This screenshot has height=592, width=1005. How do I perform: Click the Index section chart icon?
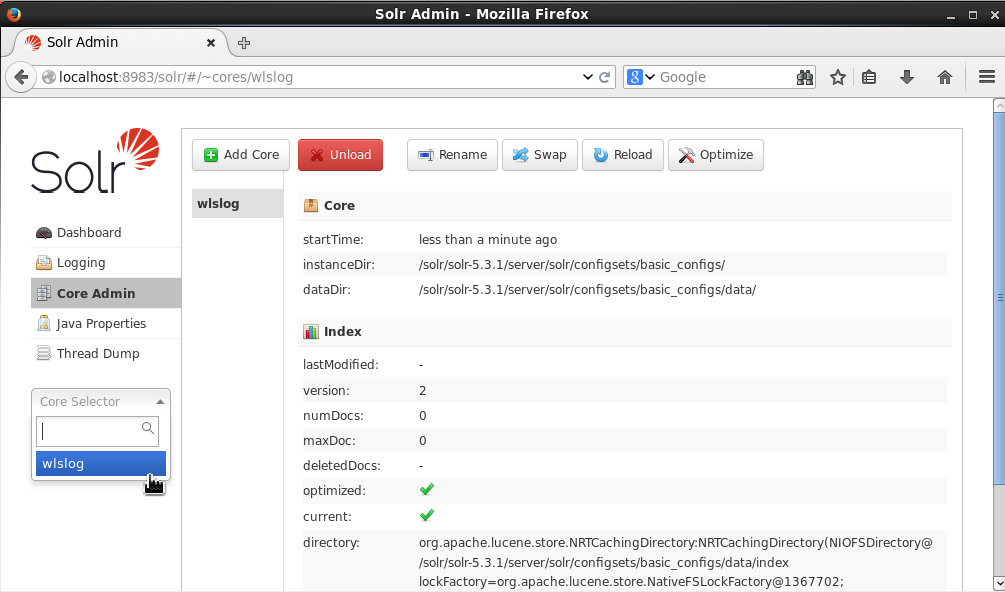coord(311,331)
